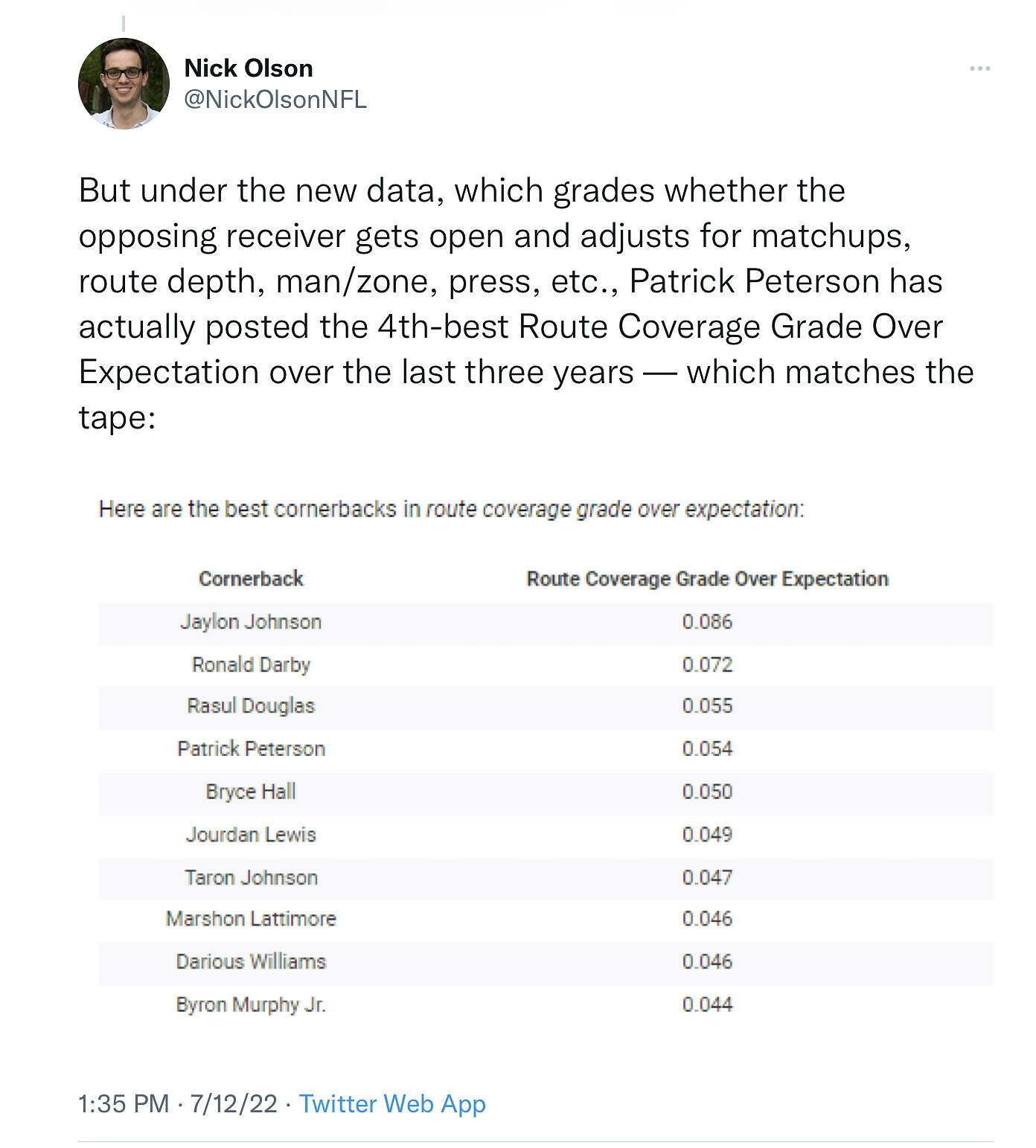Click the 0.086 grade value
This screenshot has height=1148, width=1036.
pos(707,622)
